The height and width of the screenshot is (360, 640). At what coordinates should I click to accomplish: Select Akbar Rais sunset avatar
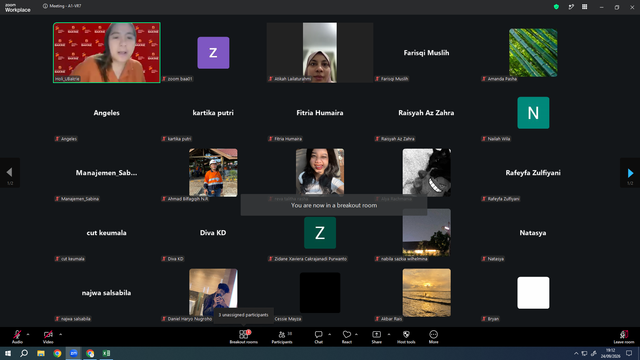point(427,293)
